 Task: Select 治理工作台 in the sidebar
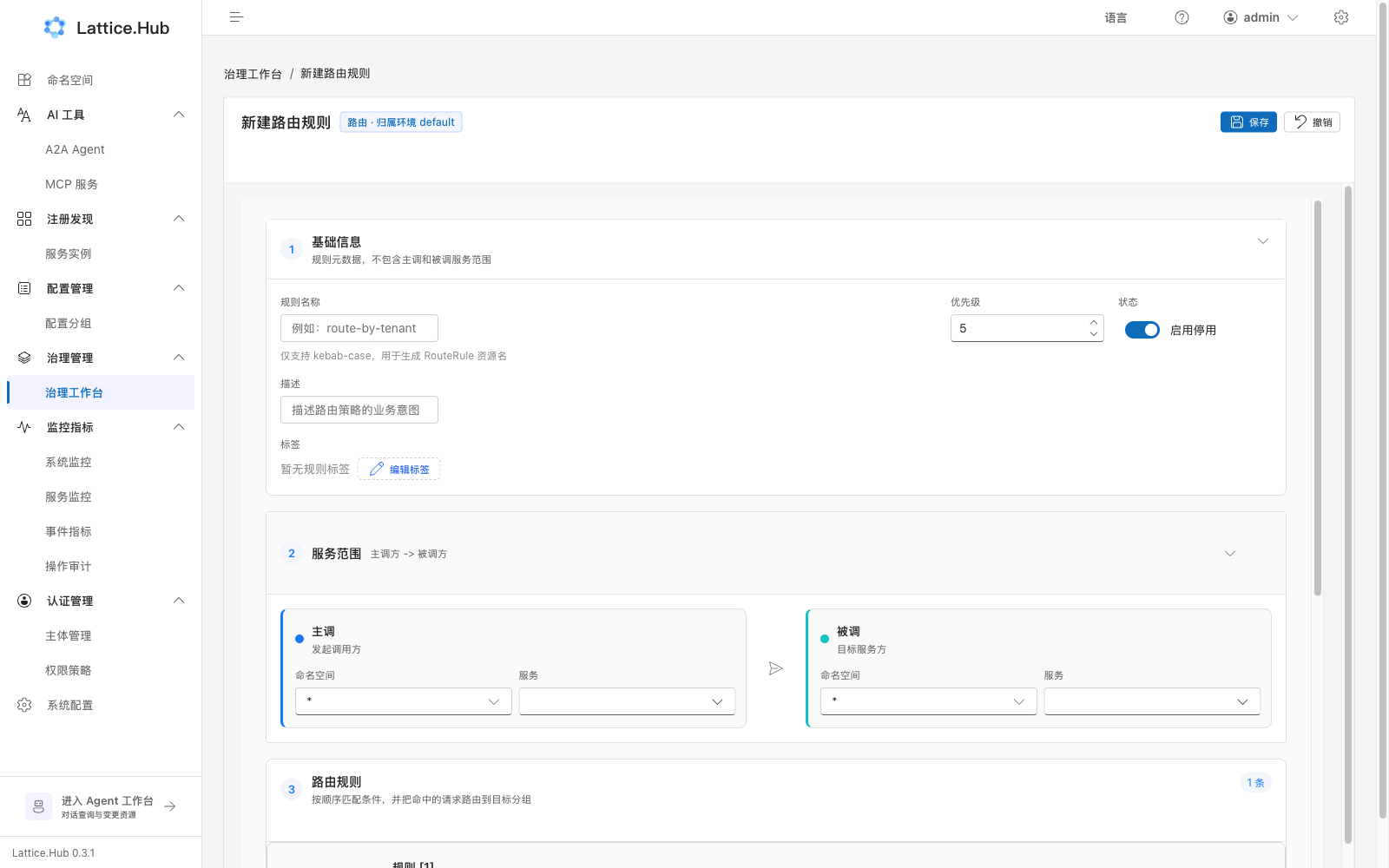click(101, 392)
